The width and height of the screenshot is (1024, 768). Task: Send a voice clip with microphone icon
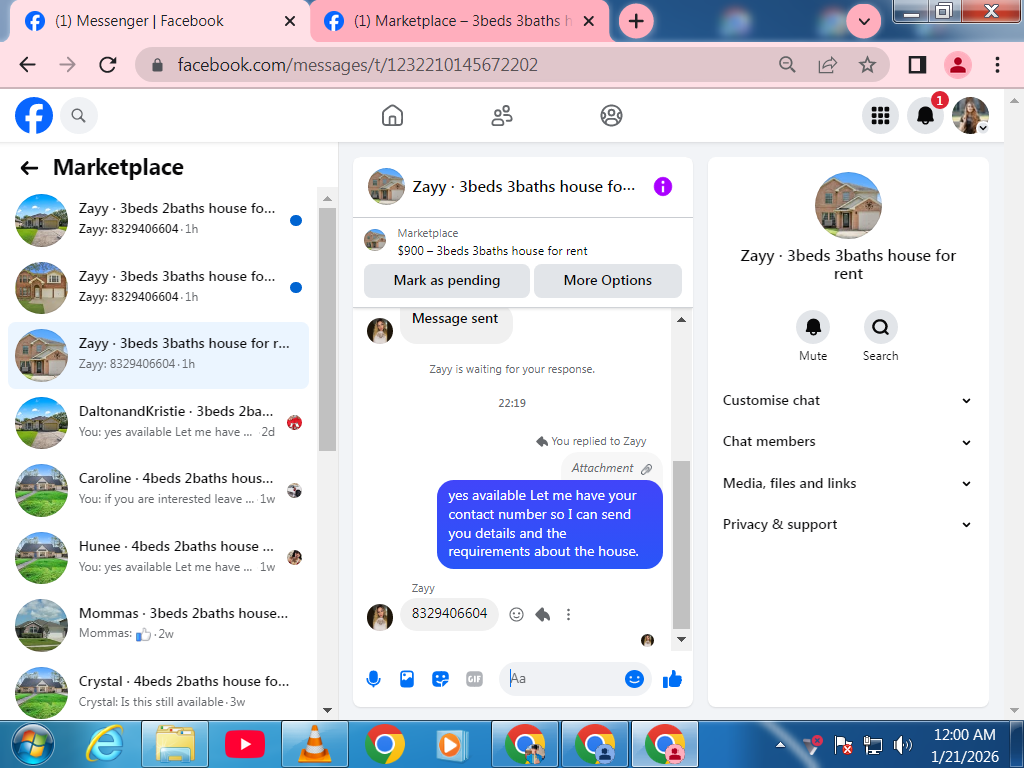click(374, 679)
